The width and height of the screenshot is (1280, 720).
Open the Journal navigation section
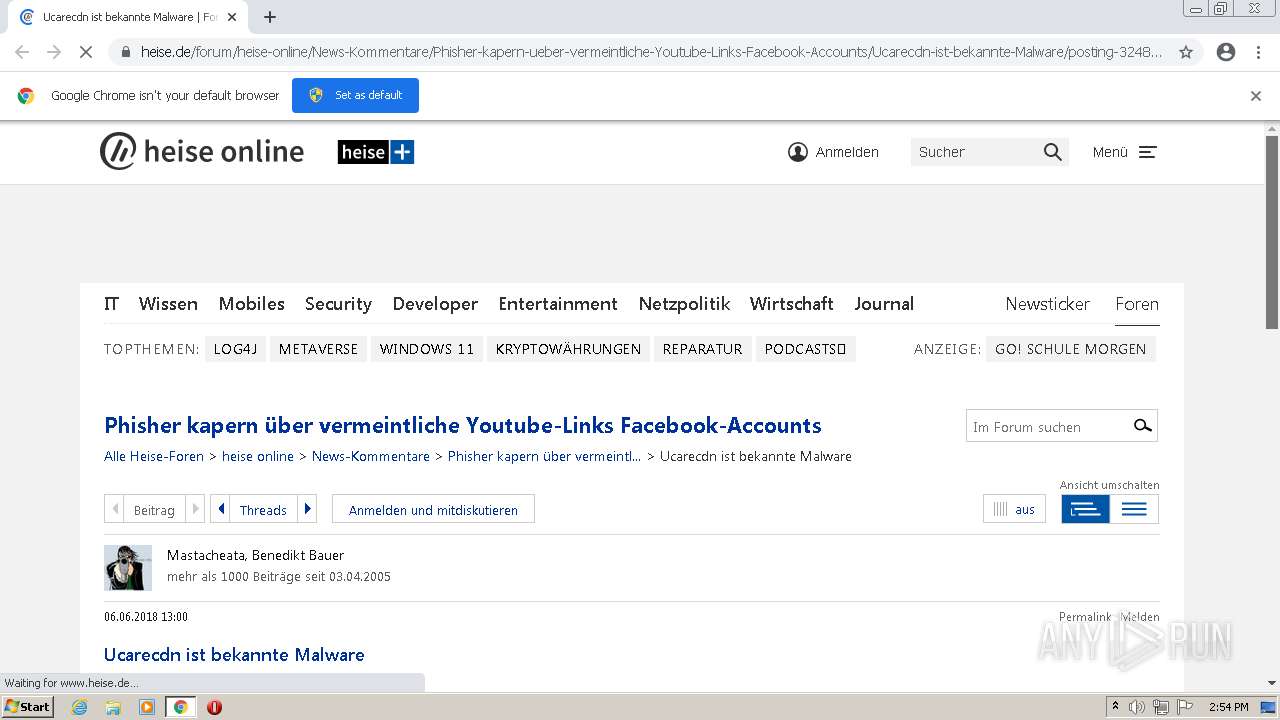pyautogui.click(x=884, y=304)
